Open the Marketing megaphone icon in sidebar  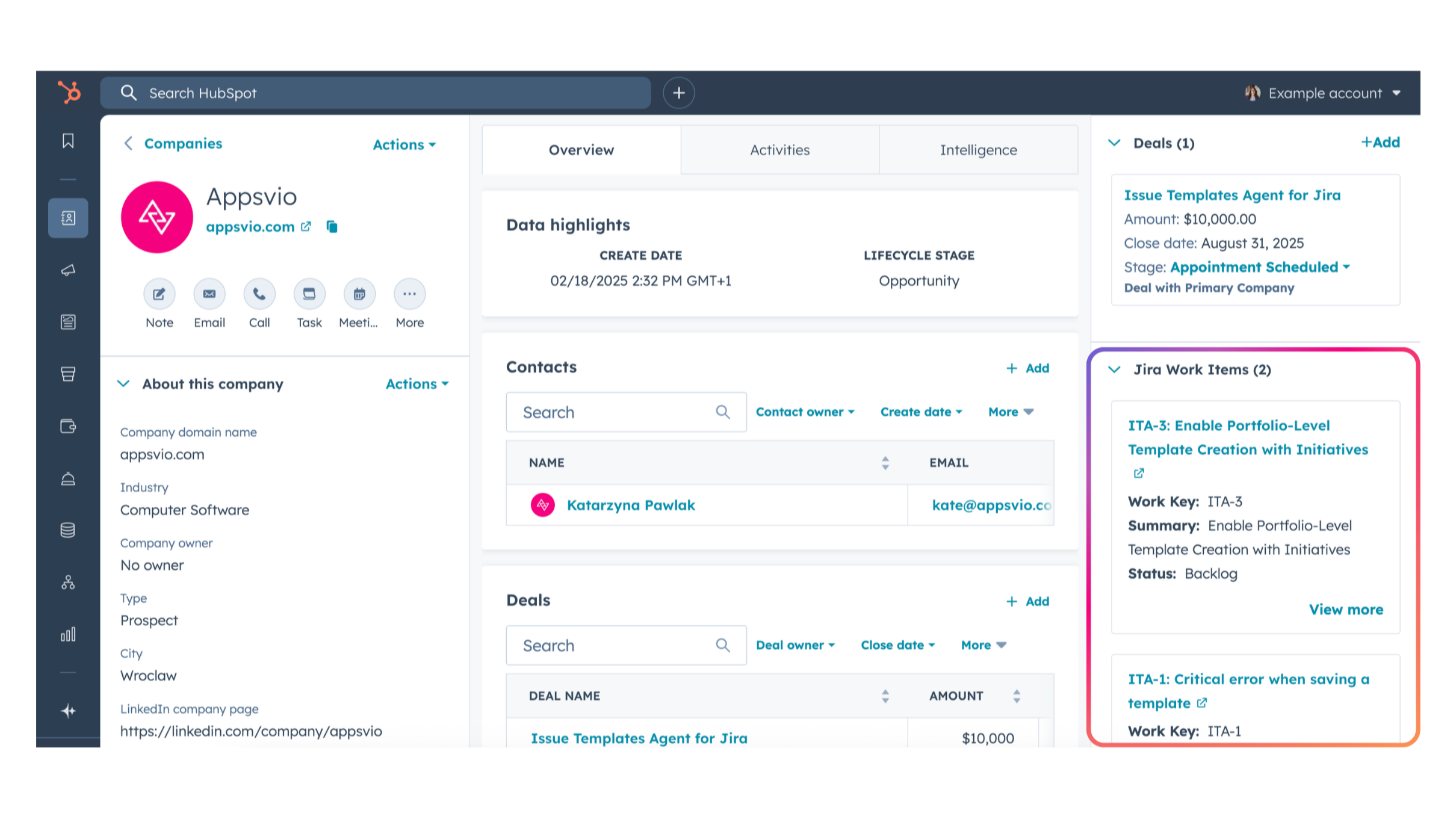coord(68,270)
